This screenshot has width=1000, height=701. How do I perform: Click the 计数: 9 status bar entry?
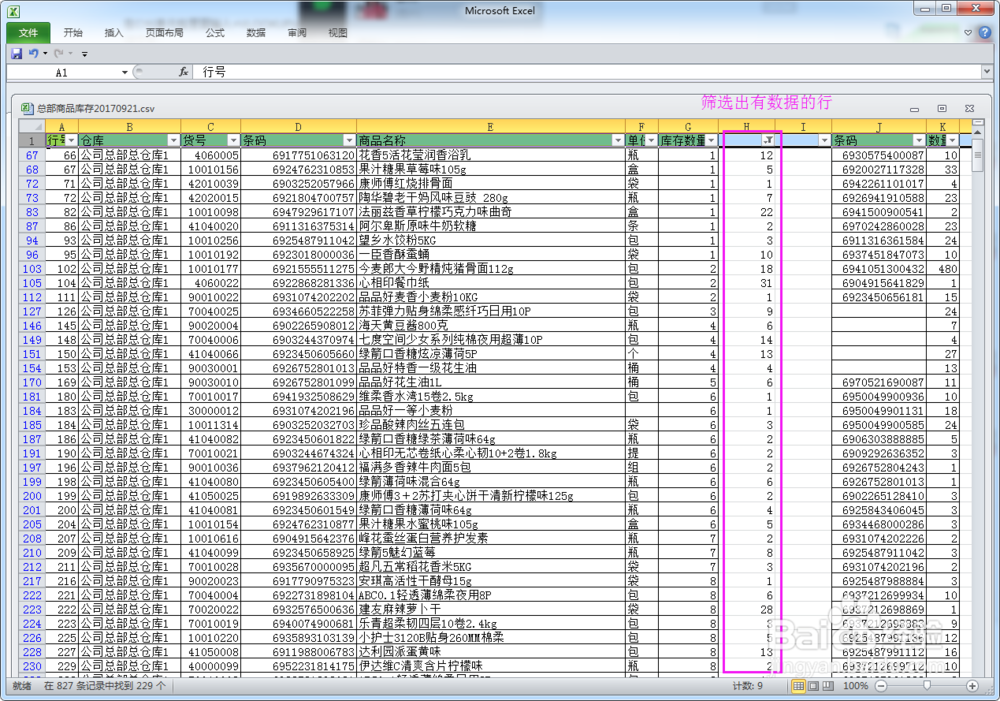[747, 686]
